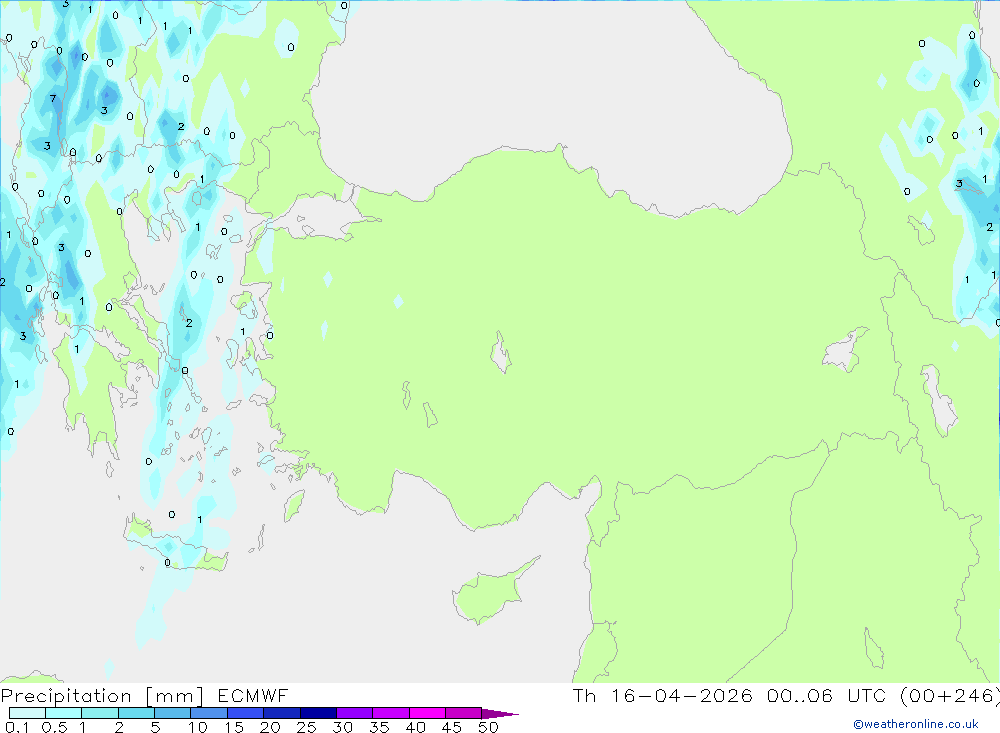Screen dimensions: 1000x733
Task: Click the 20–25 mm navy legend swatch
Action: click(281, 713)
